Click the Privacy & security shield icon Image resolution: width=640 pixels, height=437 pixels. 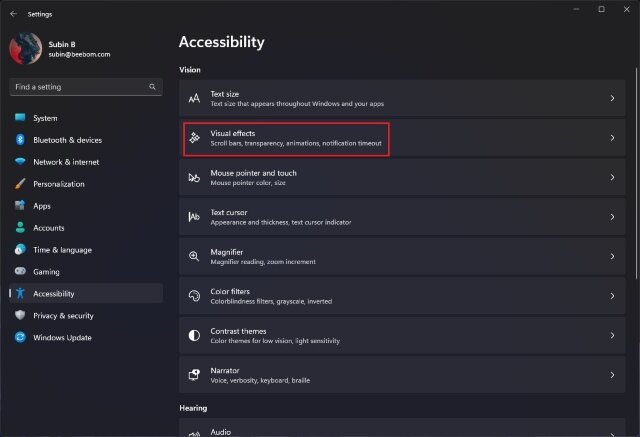[x=20, y=315]
